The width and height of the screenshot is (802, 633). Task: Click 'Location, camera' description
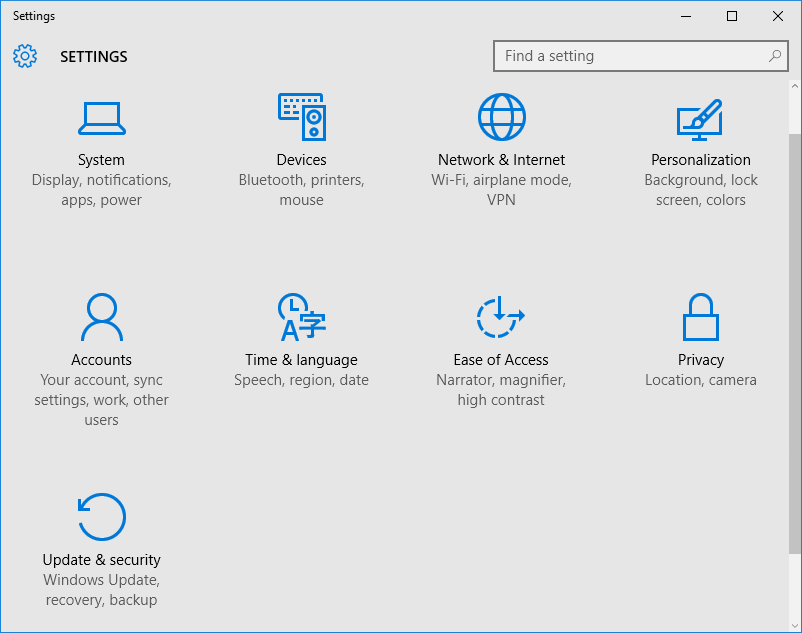(x=701, y=380)
